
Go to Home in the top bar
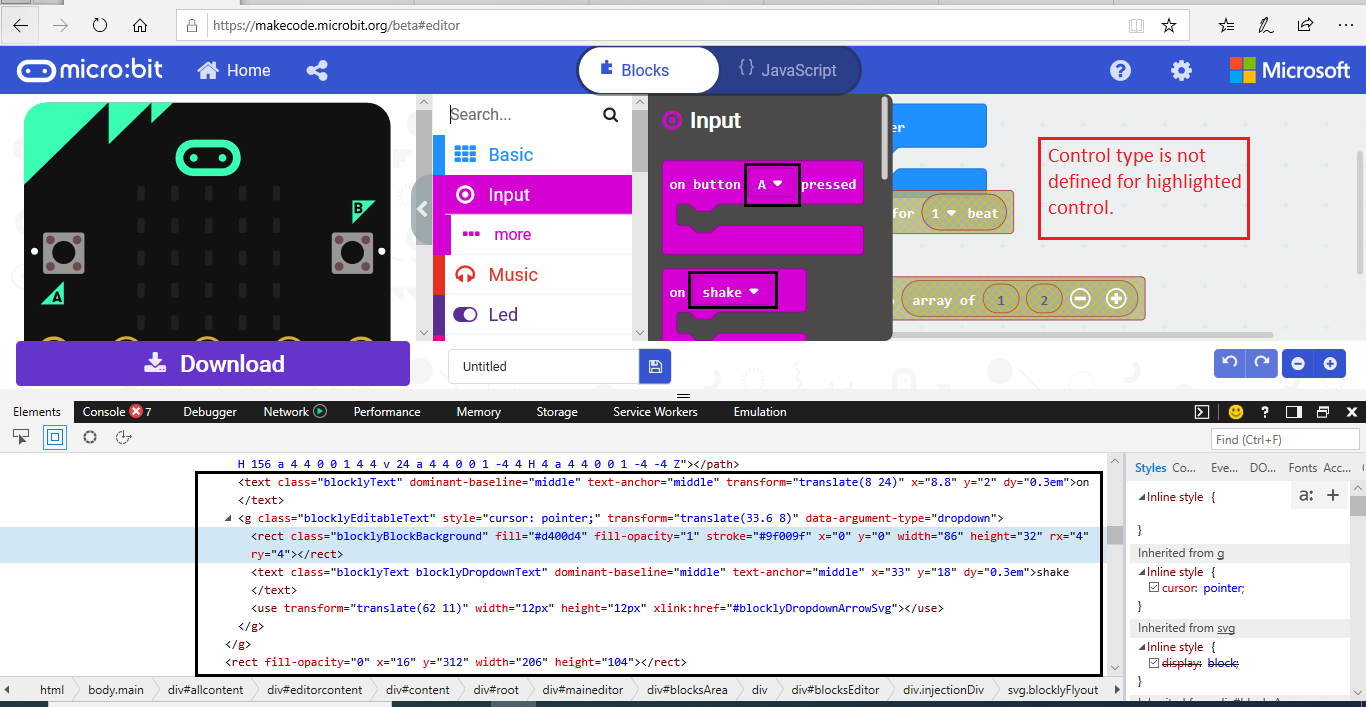[234, 70]
